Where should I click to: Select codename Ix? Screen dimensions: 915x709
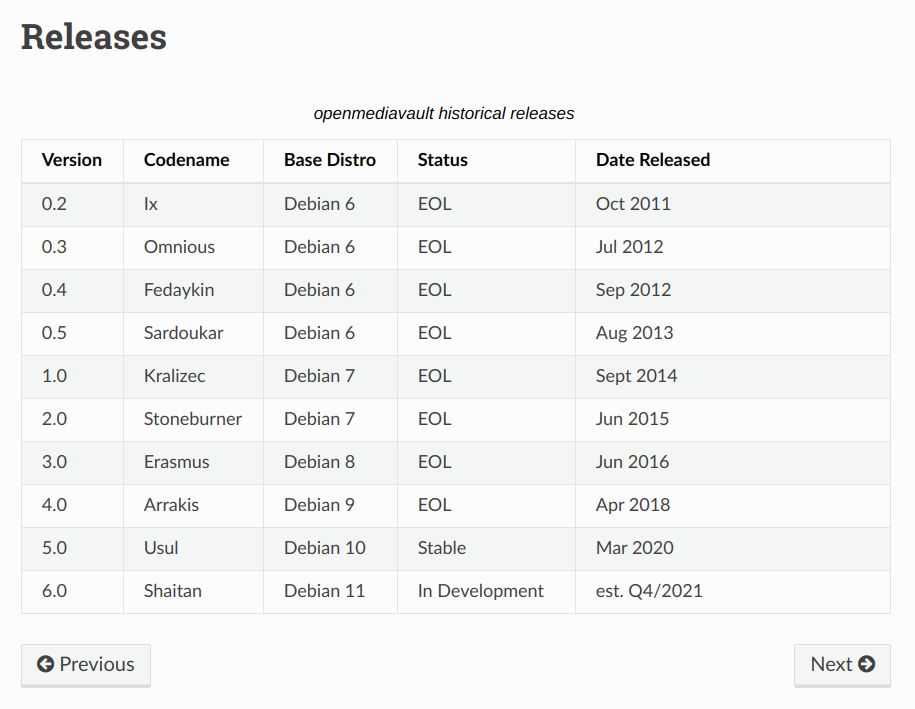tap(151, 204)
